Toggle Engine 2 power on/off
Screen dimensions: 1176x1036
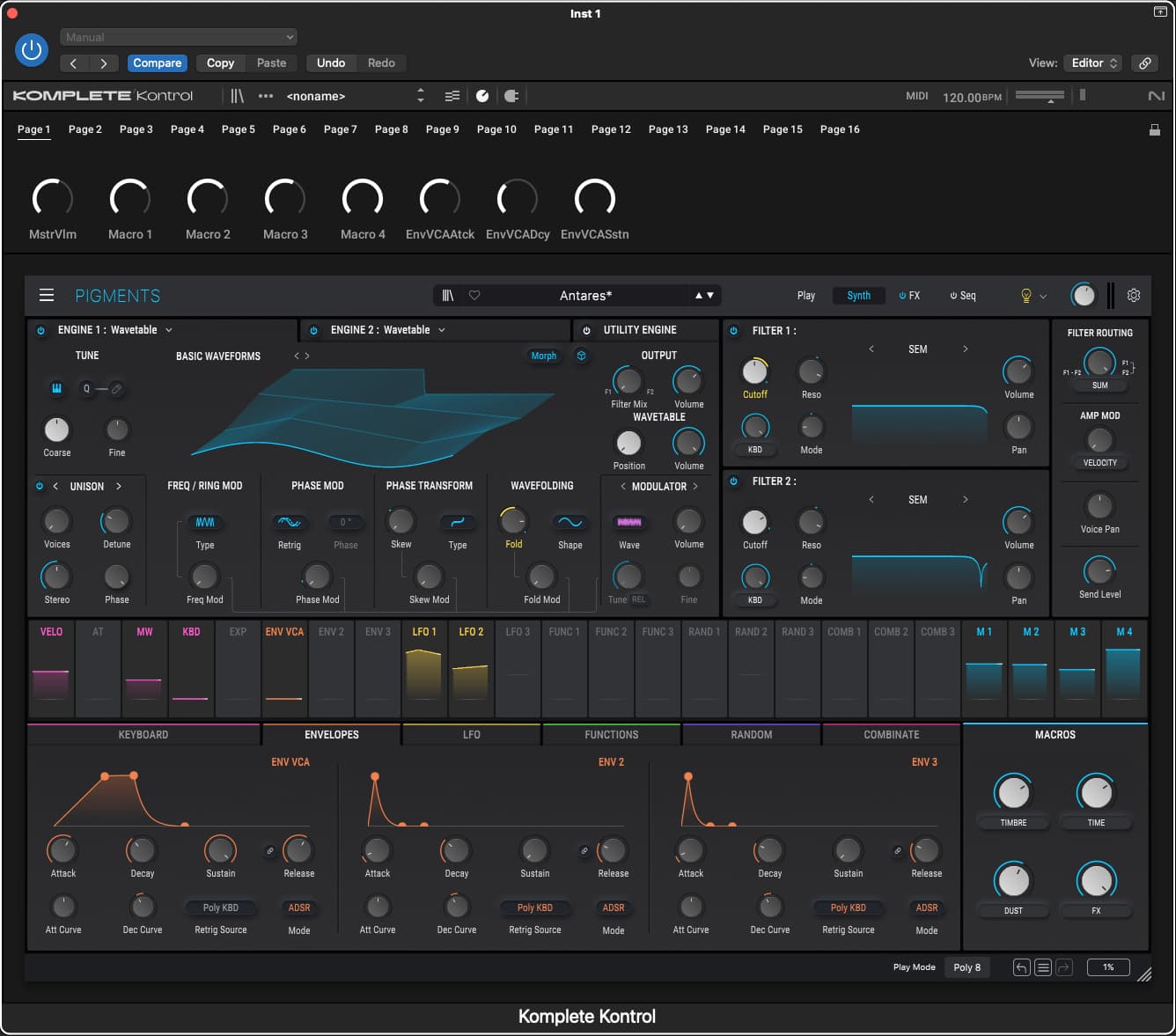(x=313, y=330)
